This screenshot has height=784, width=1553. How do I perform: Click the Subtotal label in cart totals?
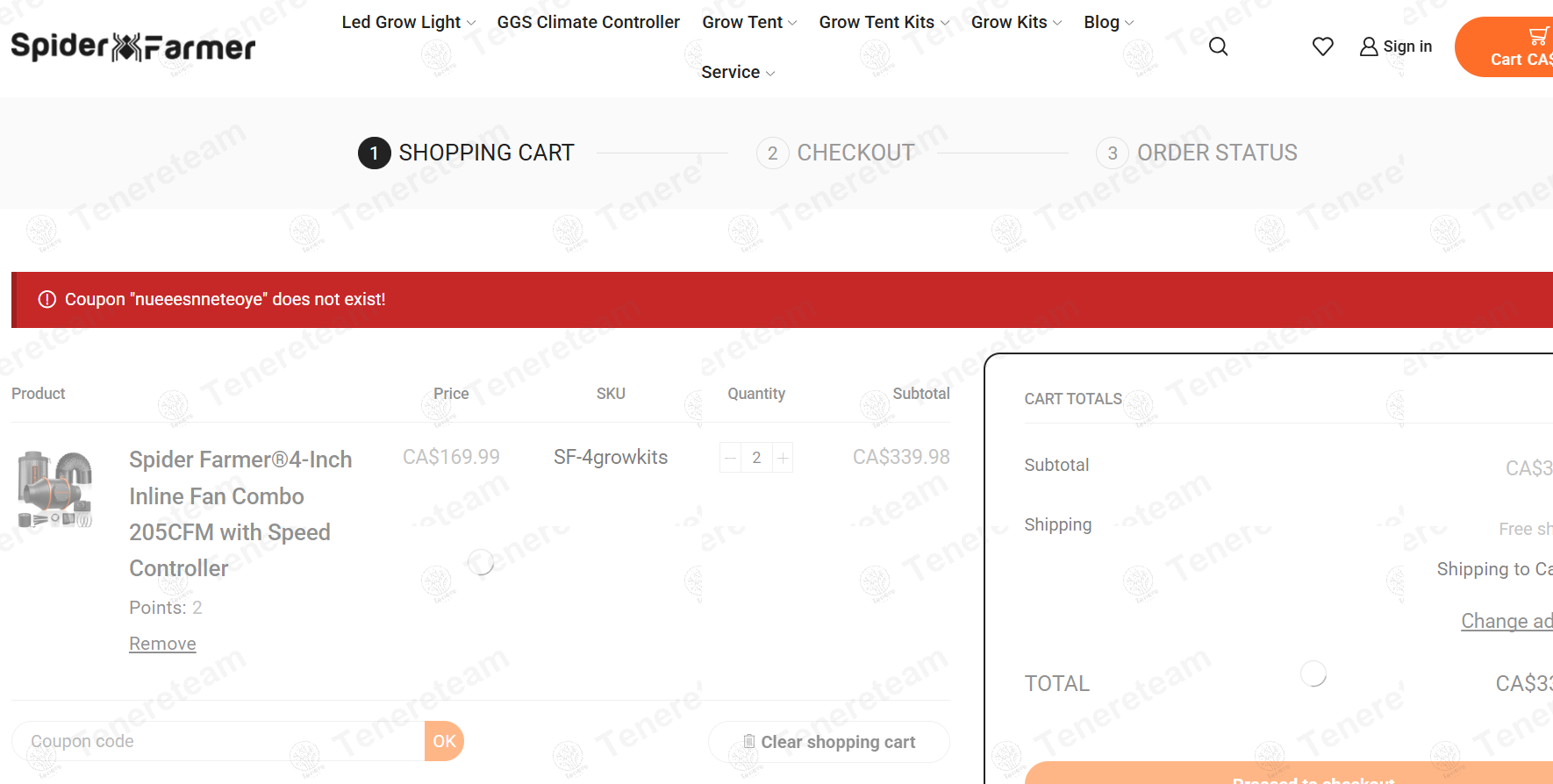[1056, 465]
